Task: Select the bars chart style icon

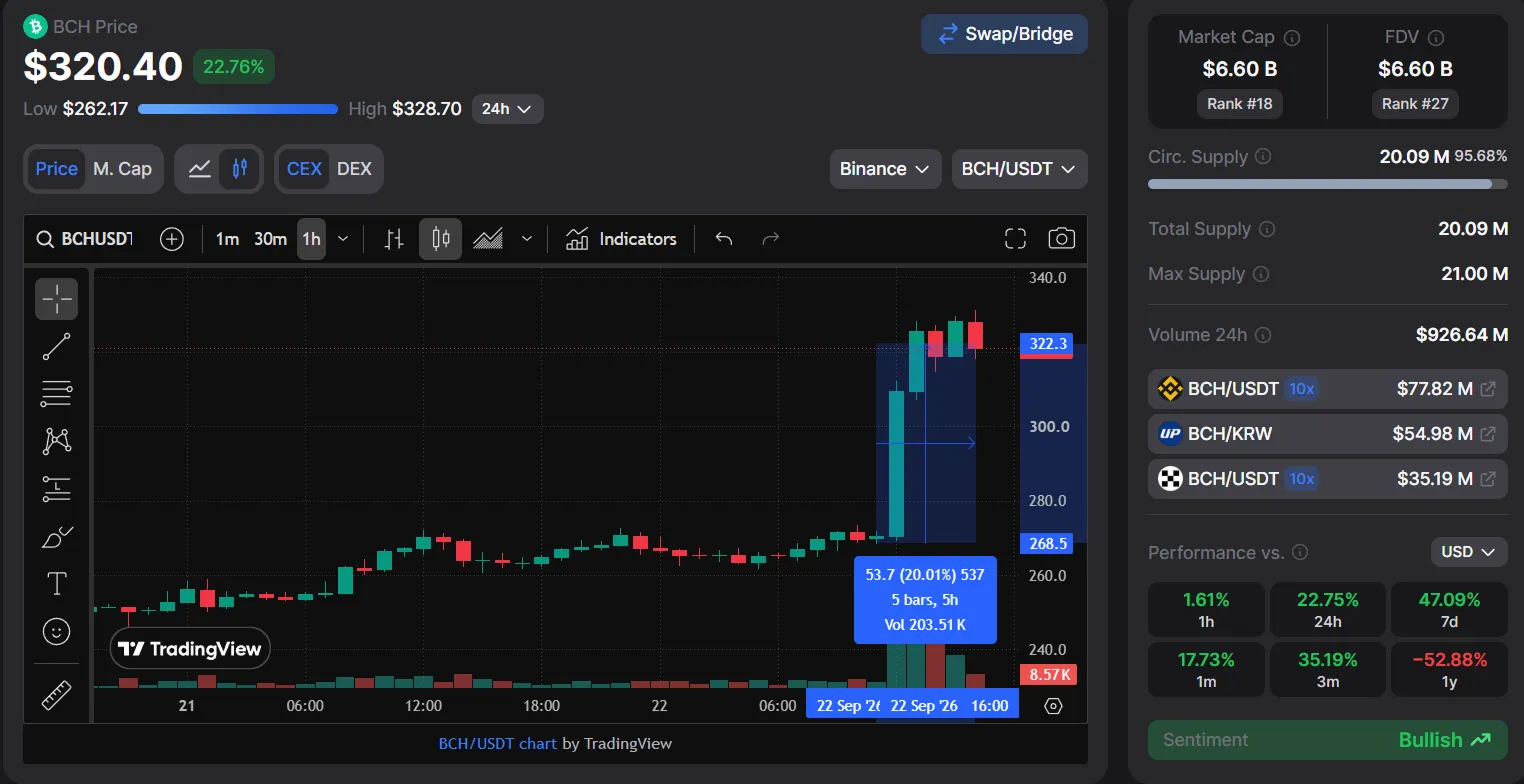Action: 394,239
